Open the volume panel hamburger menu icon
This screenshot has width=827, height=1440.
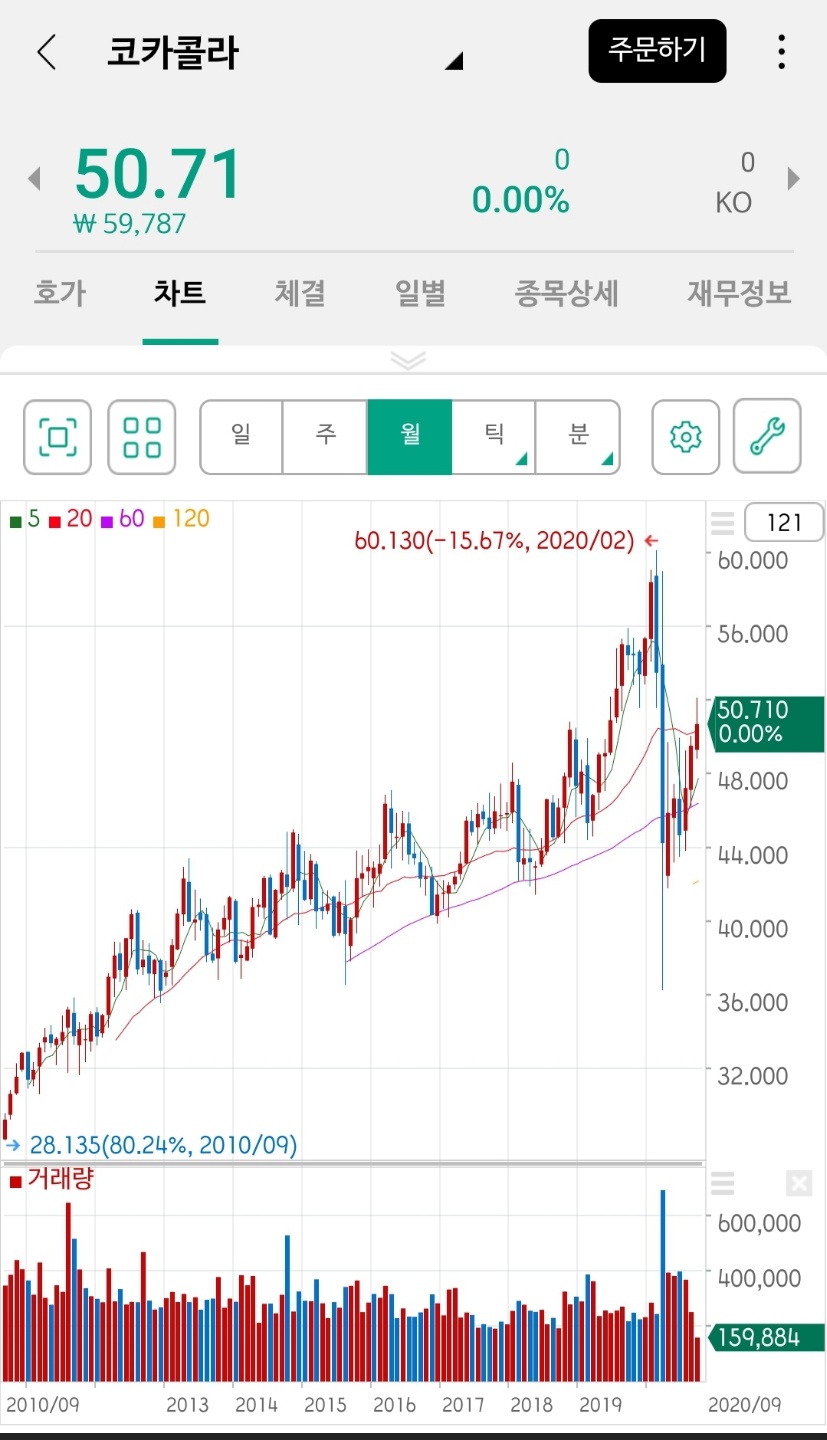(x=722, y=1184)
